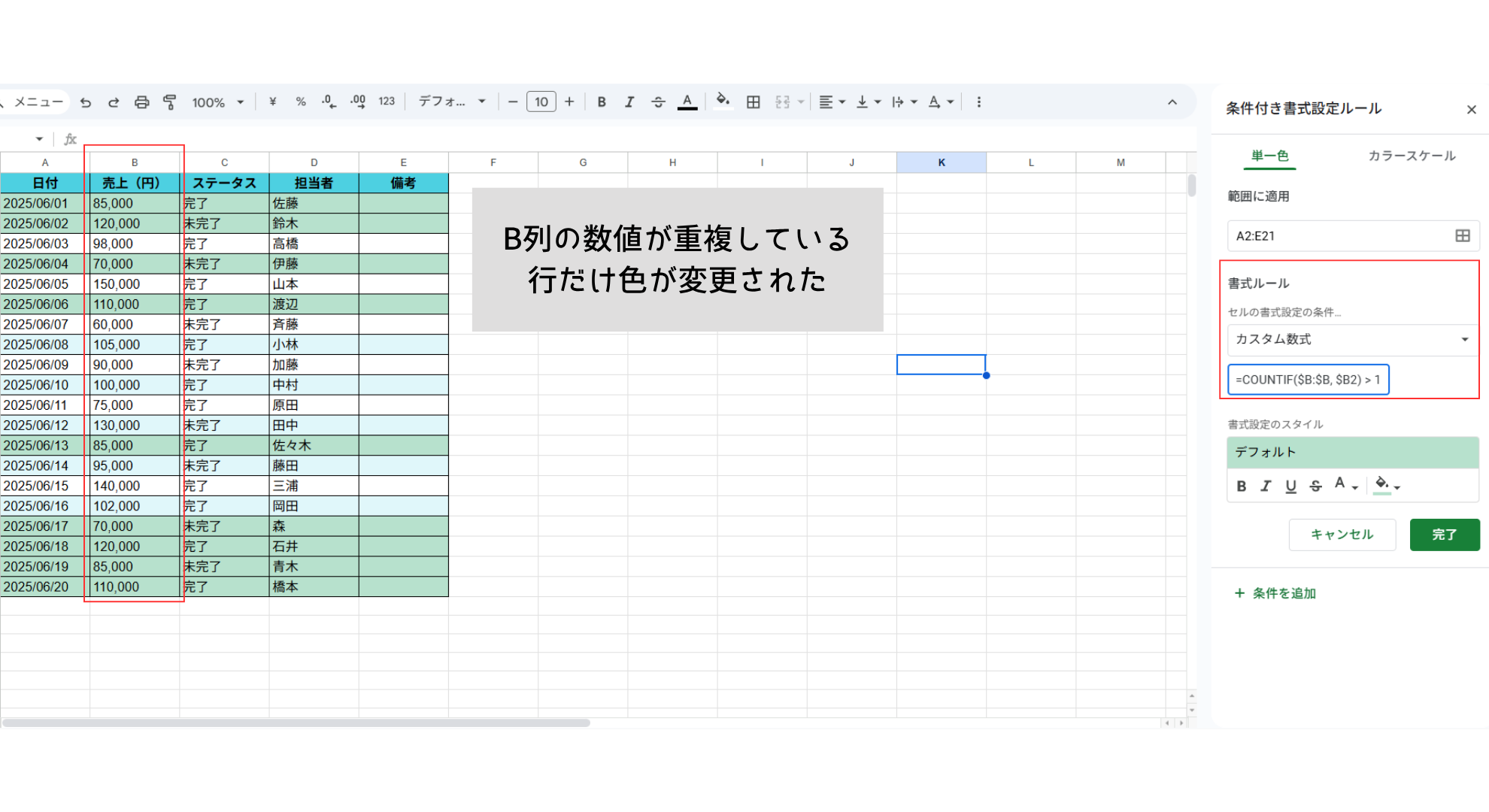Click the 完了 button
Image resolution: width=1489 pixels, height=812 pixels.
(1445, 535)
